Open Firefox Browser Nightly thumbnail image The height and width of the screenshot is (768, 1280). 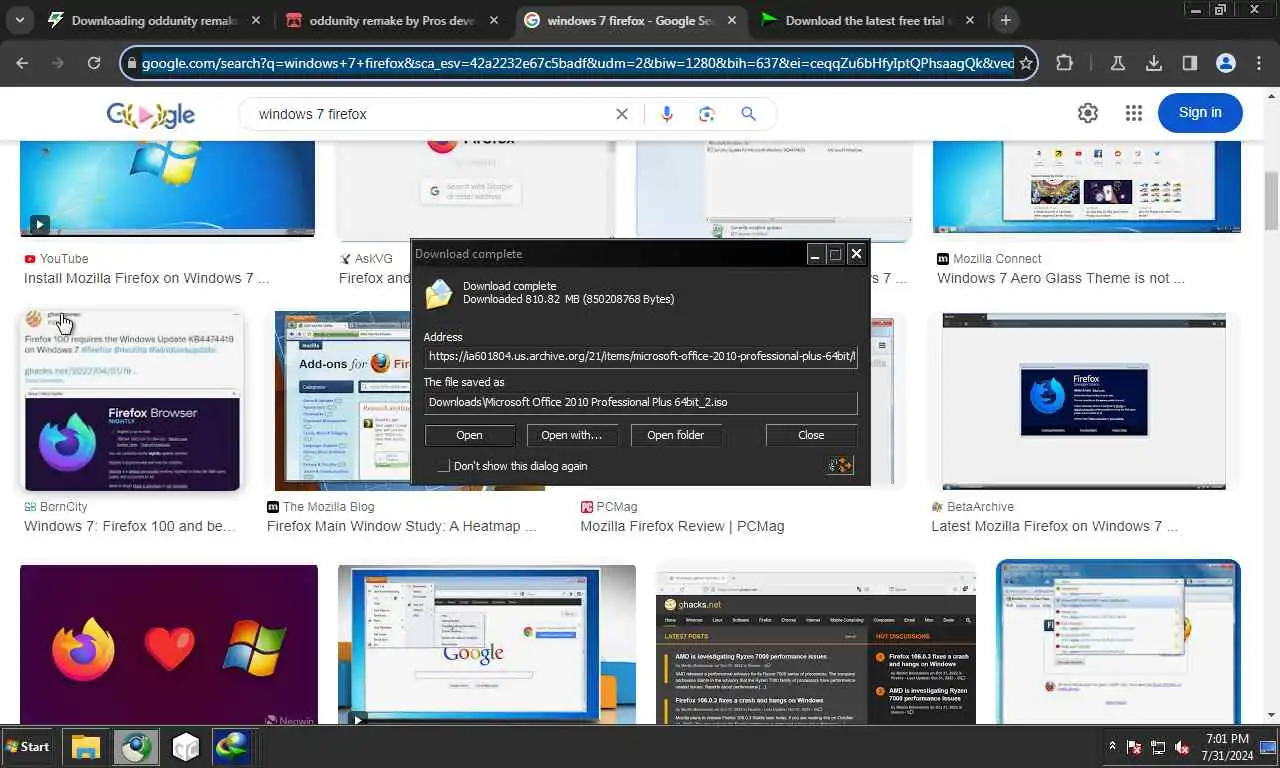pos(132,401)
